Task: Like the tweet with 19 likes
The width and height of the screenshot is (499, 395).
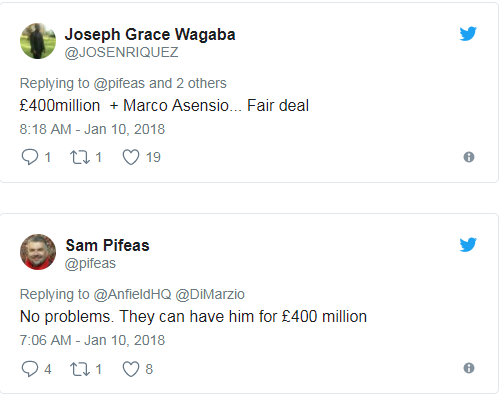Action: 131,157
